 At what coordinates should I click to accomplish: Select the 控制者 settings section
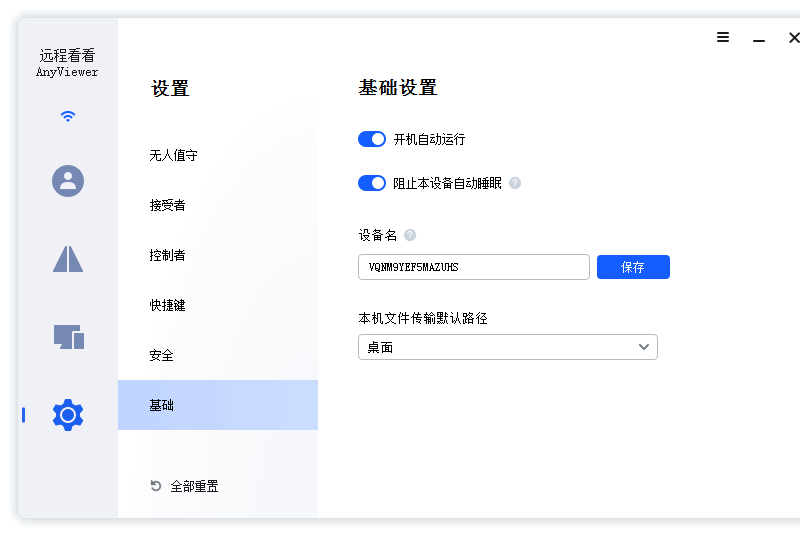(168, 255)
